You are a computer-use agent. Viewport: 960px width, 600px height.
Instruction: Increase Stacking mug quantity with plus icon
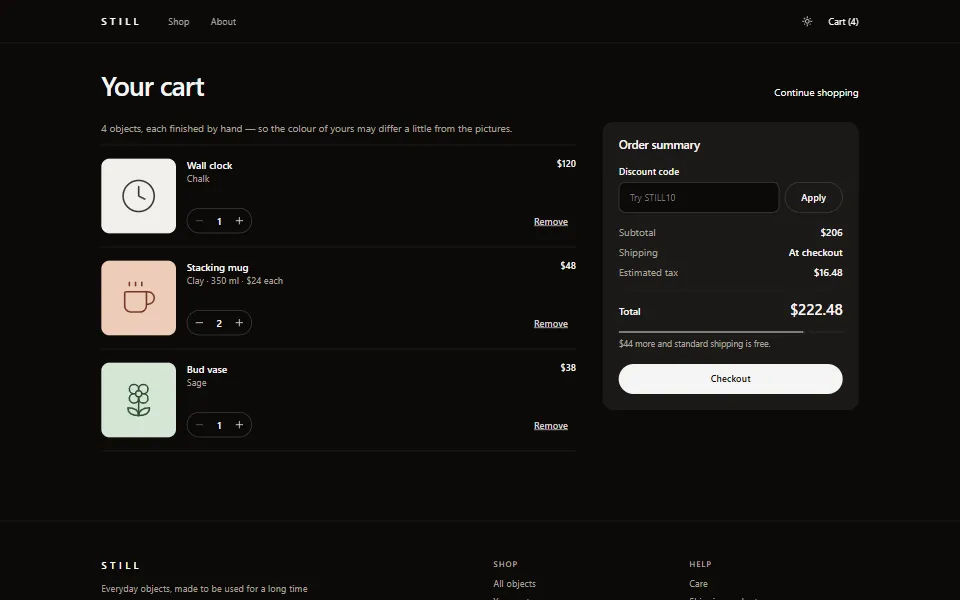coord(239,323)
